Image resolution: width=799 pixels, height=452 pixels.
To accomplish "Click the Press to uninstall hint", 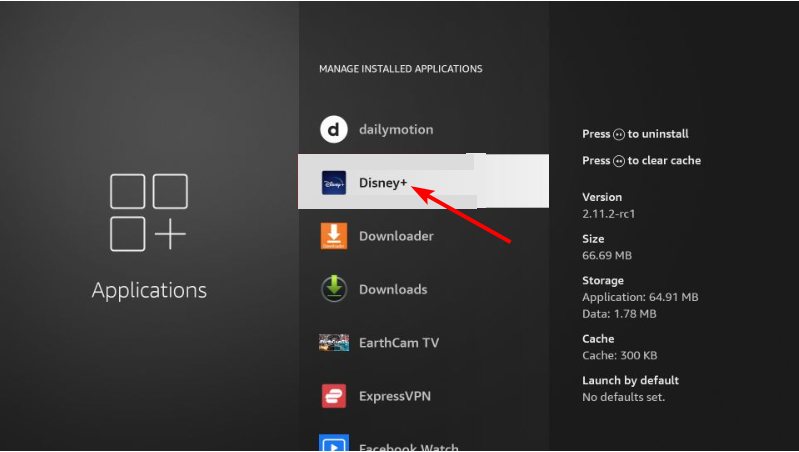I will coord(635,135).
